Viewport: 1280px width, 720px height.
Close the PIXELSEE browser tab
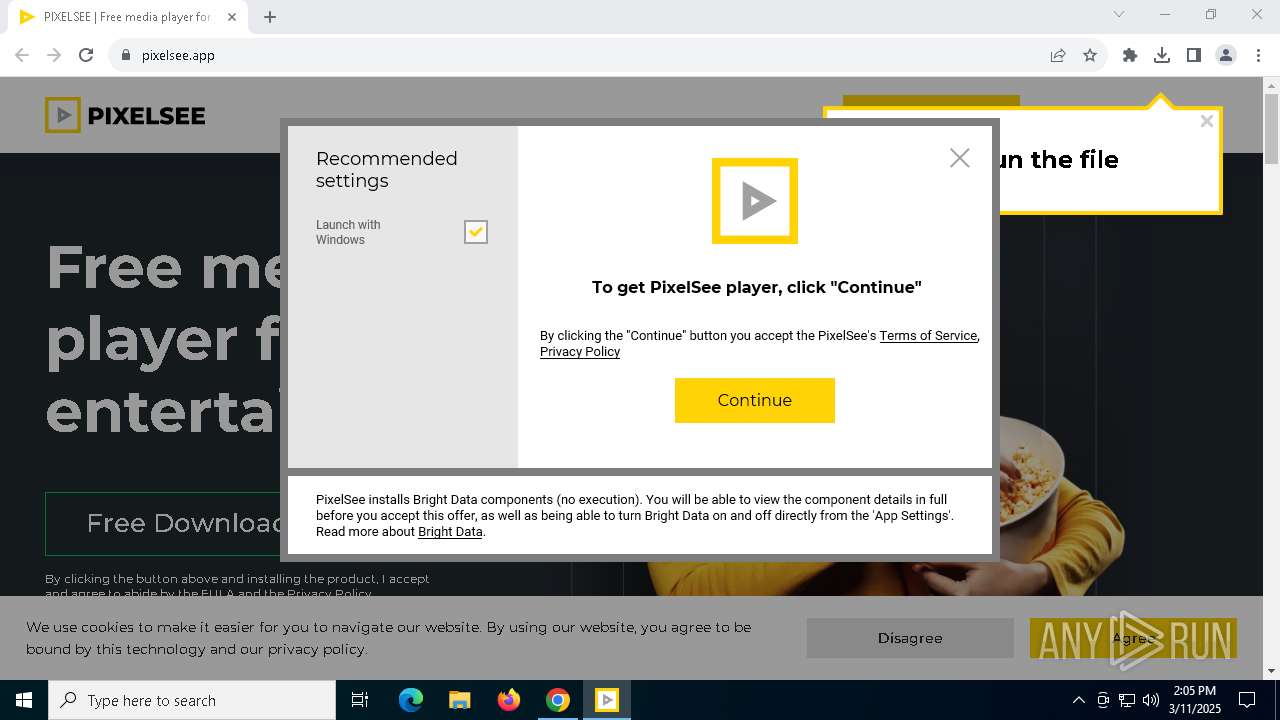coord(232,17)
